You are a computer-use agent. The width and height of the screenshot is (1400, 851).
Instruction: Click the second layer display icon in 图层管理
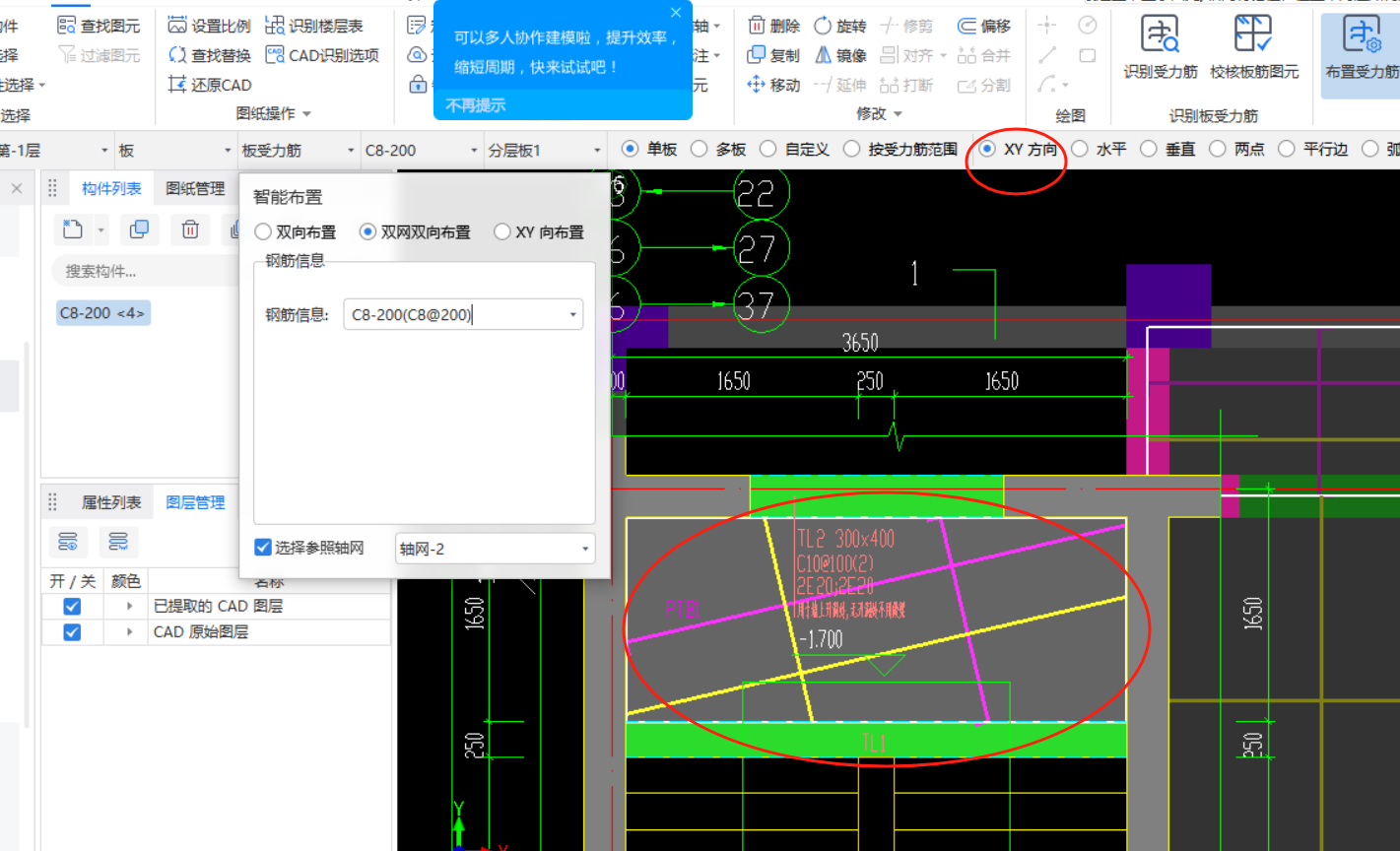(x=118, y=542)
